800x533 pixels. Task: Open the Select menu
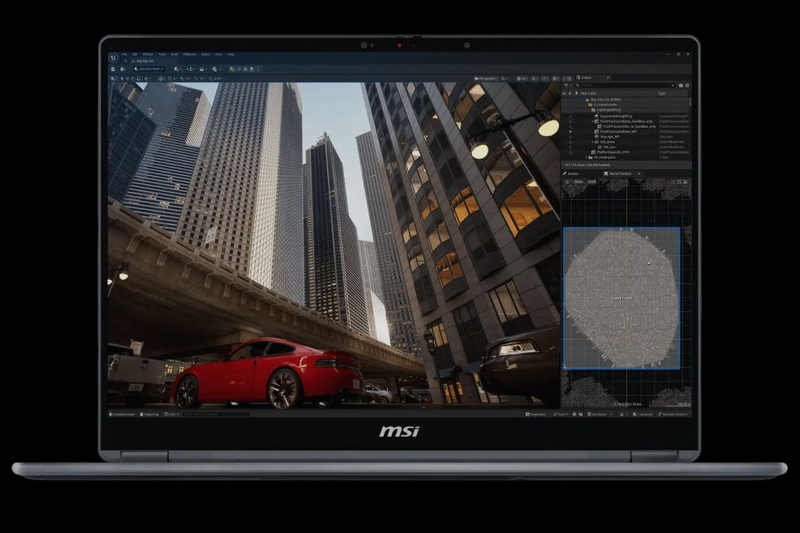[206, 54]
